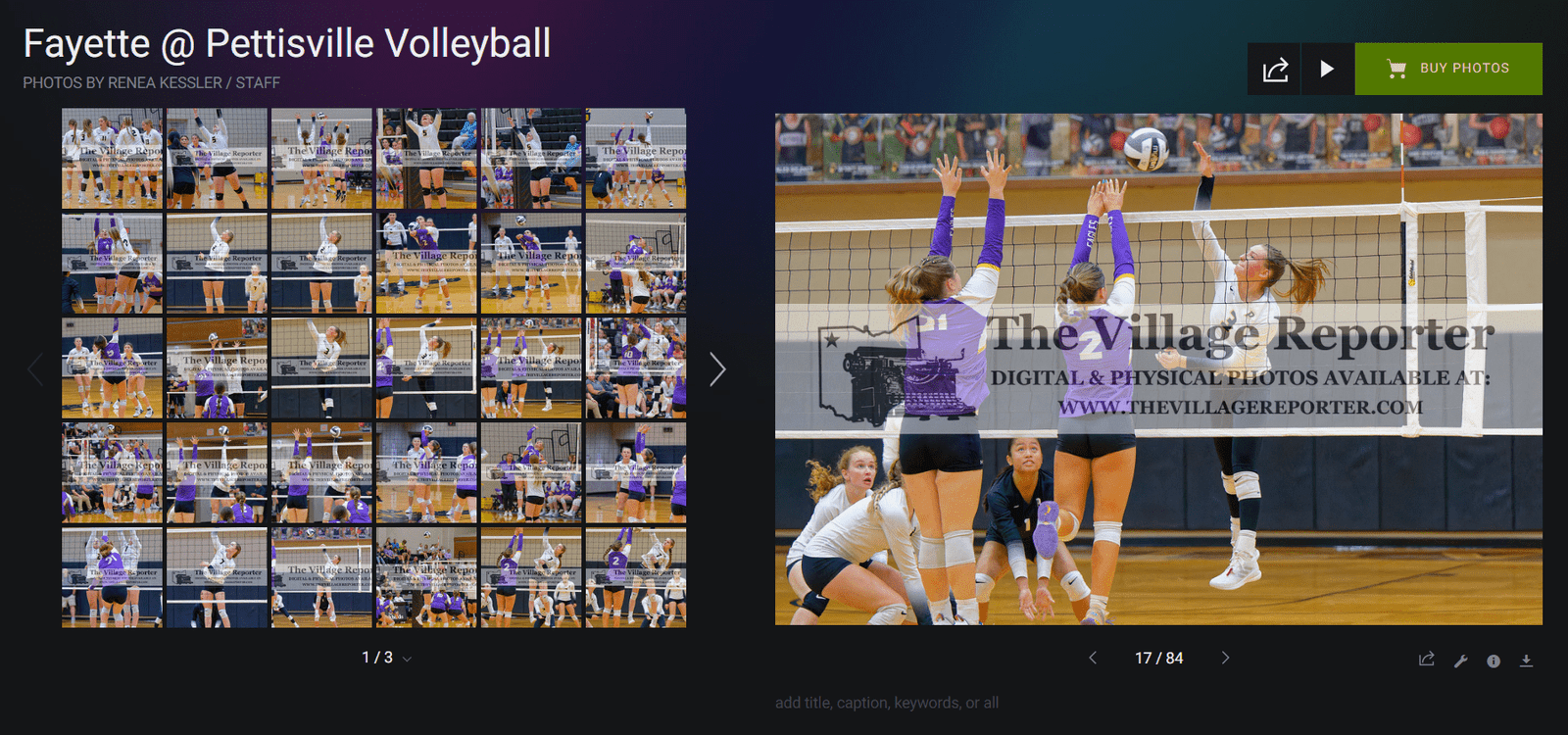This screenshot has width=1568, height=735.
Task: Select the last thumbnail in the top row
Action: [635, 158]
